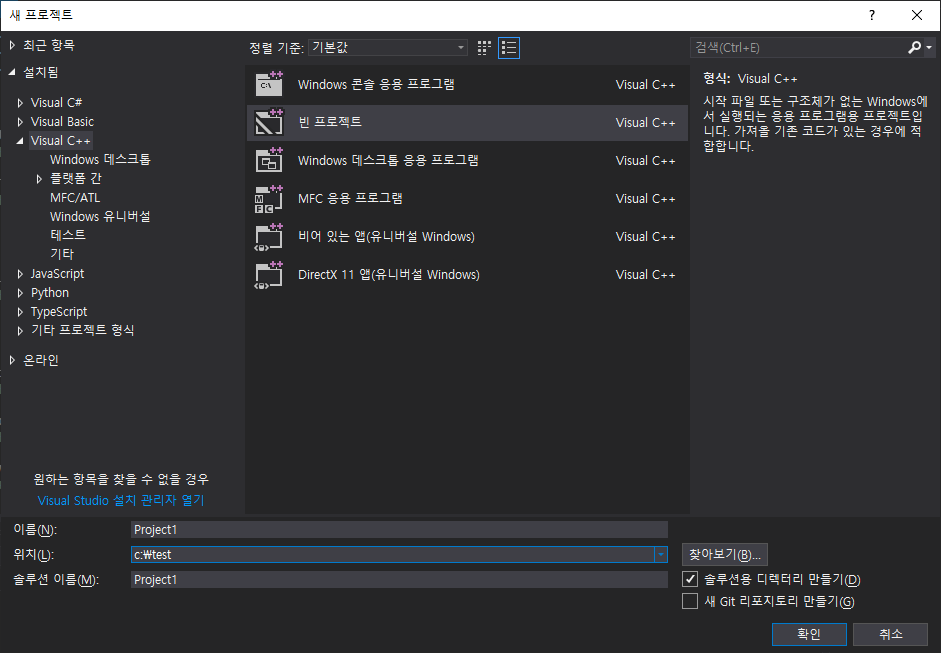Select 비어 있는 앱(유니버설 Windows) template name
This screenshot has width=941, height=653.
(386, 236)
